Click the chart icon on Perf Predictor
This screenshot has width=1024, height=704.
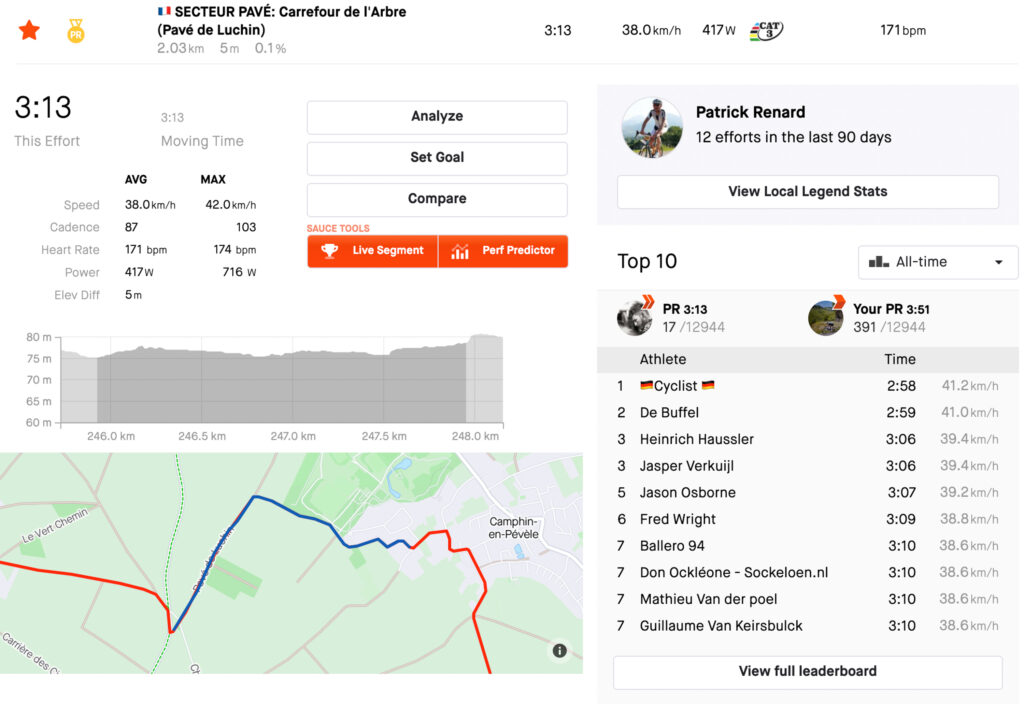tap(460, 251)
